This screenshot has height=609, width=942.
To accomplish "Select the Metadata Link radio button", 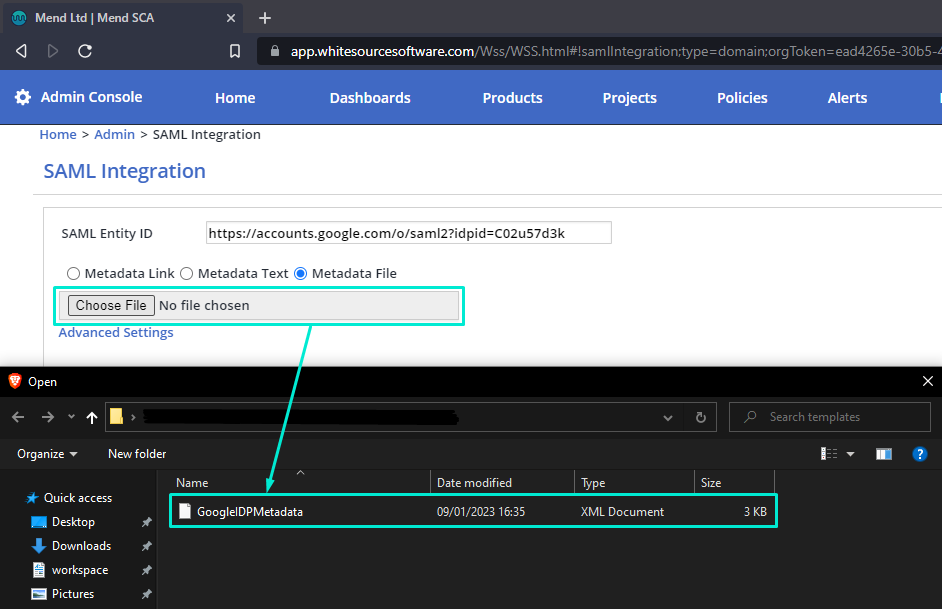I will click(x=73, y=274).
